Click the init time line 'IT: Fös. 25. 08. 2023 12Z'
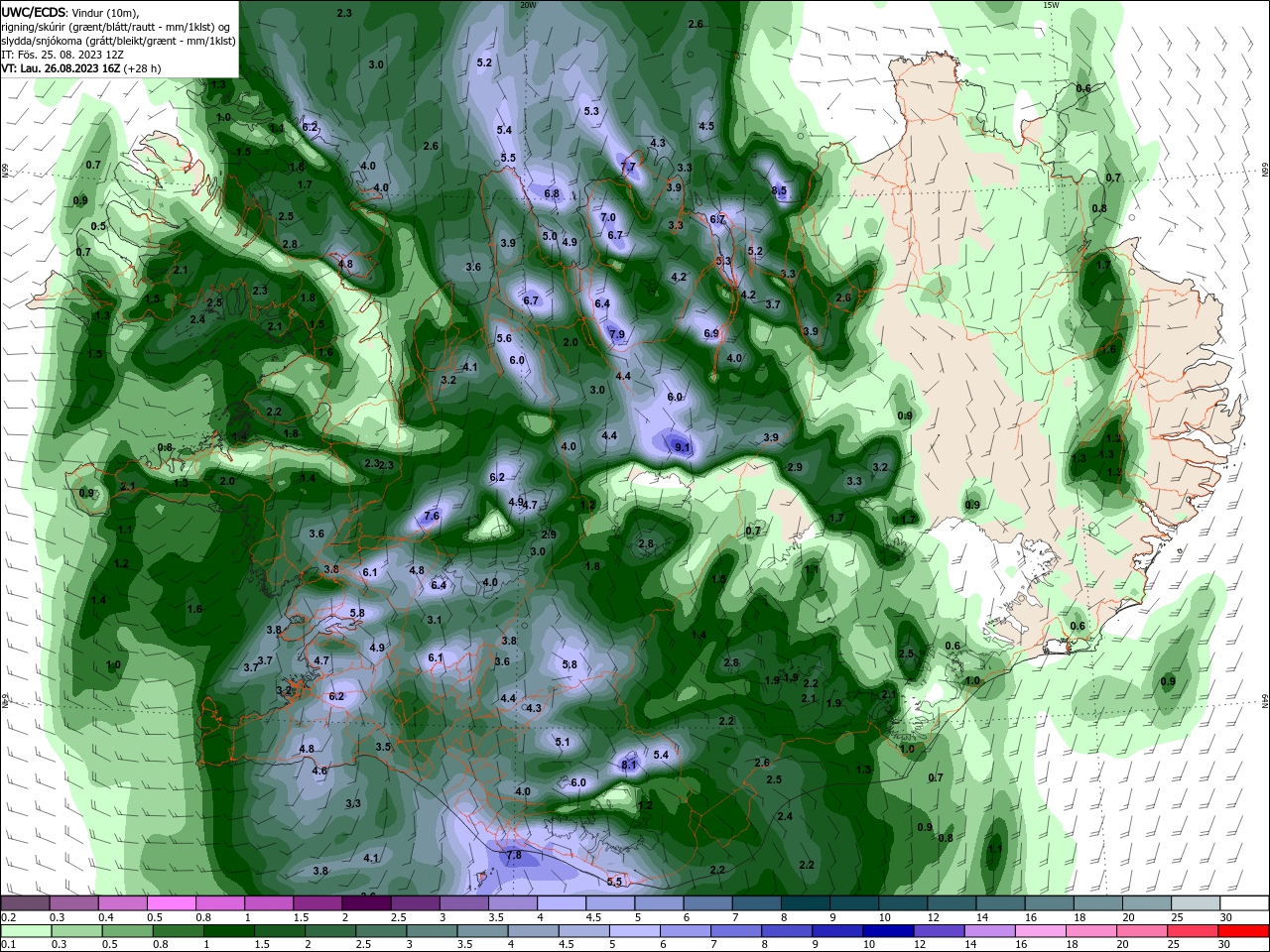The width and height of the screenshot is (1270, 952). pyautogui.click(x=63, y=55)
